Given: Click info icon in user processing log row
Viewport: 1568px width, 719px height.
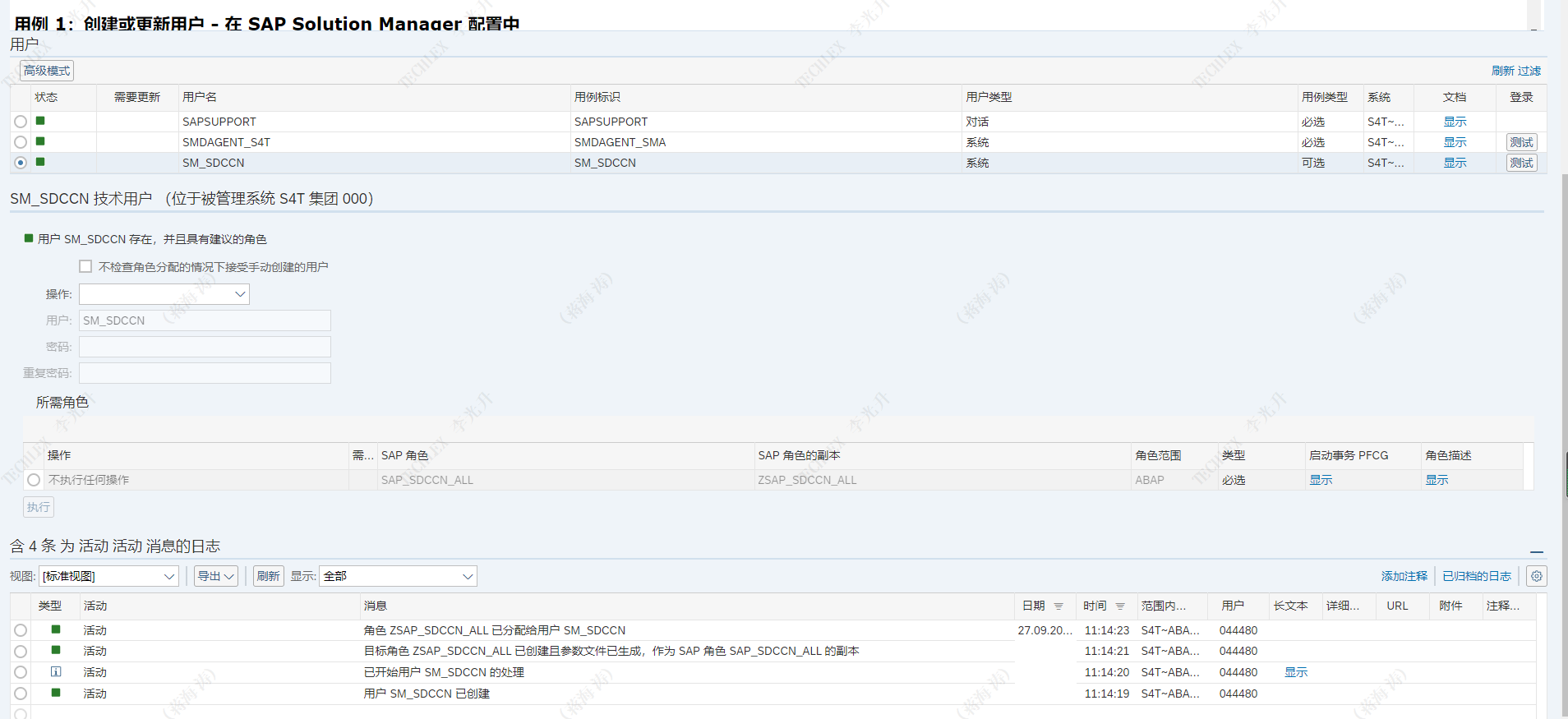Looking at the screenshot, I should 56,671.
